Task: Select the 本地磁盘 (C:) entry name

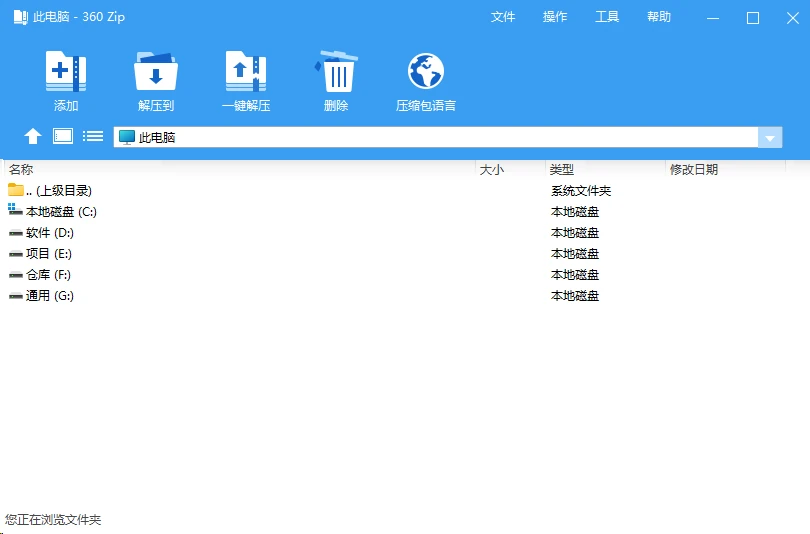Action: click(x=61, y=212)
